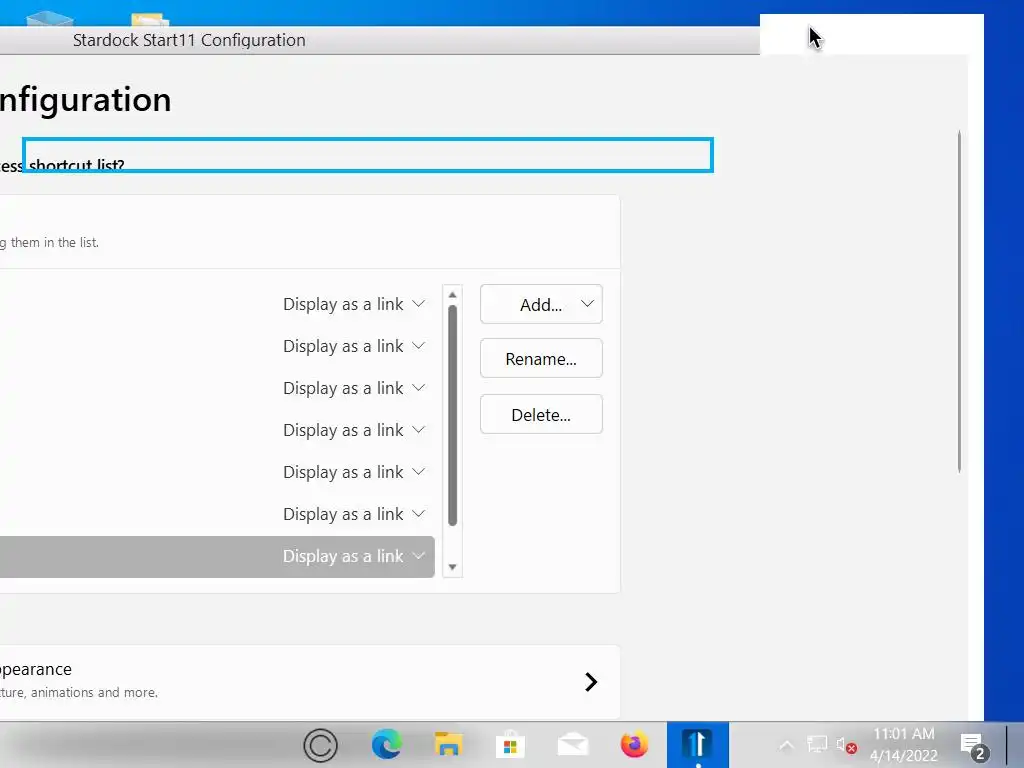This screenshot has height=768, width=1024.
Task: Open the 11:01 AM clock and calendar
Action: tap(904, 744)
